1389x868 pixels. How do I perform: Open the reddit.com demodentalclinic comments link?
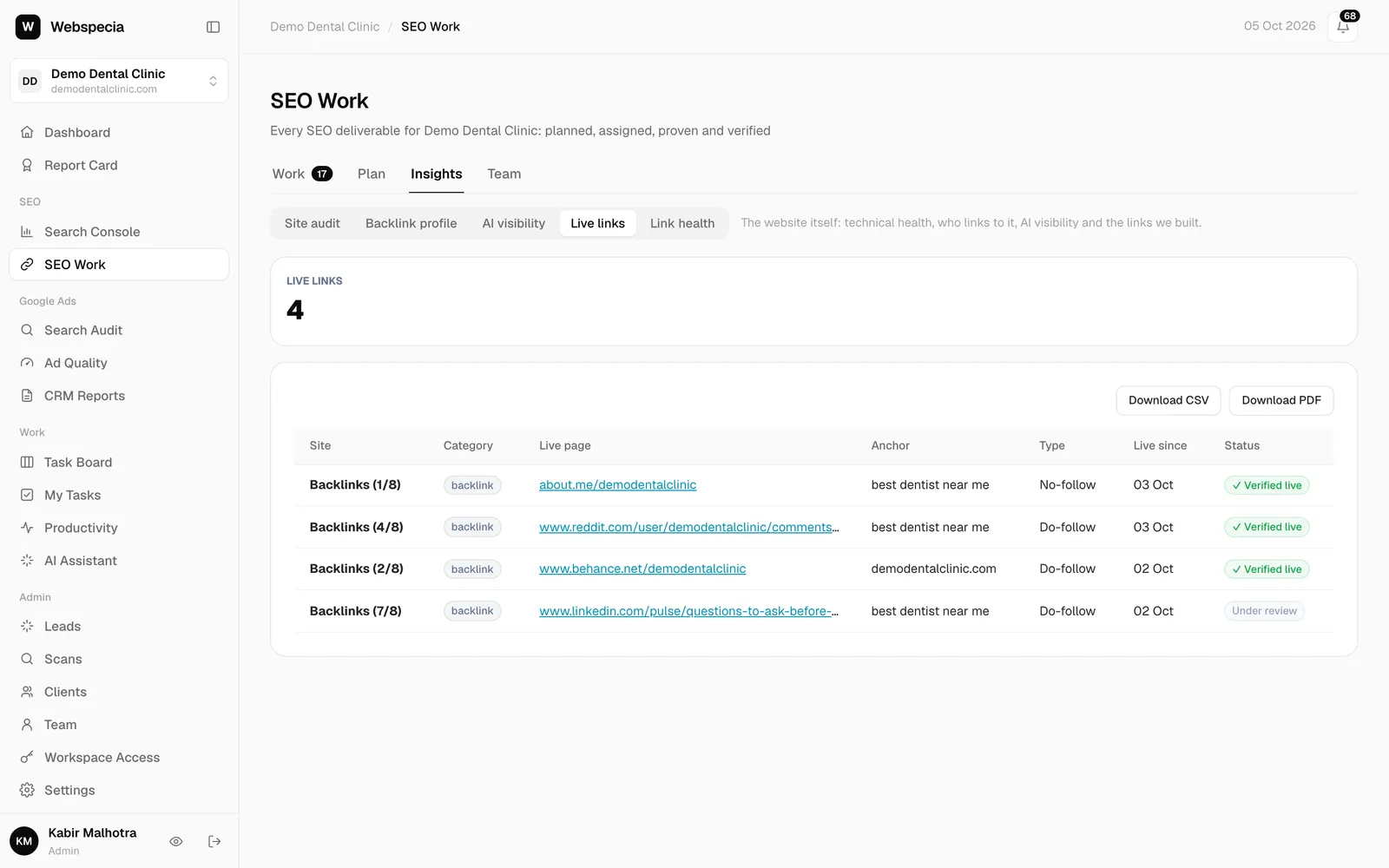pos(688,527)
